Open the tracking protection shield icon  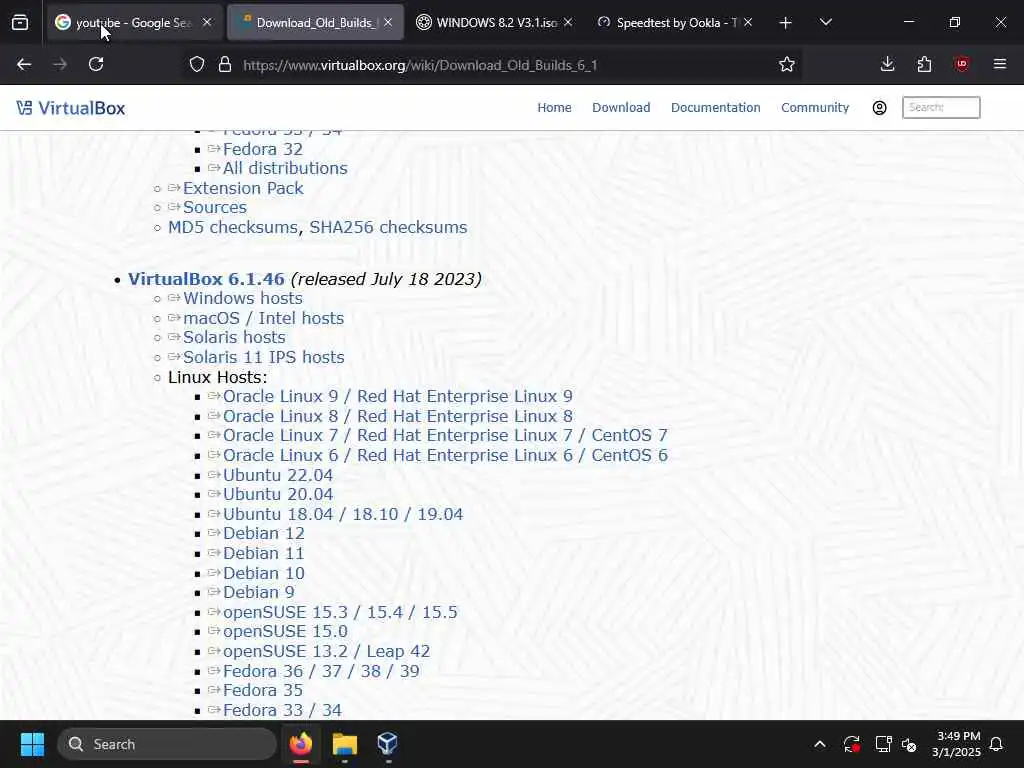(197, 65)
